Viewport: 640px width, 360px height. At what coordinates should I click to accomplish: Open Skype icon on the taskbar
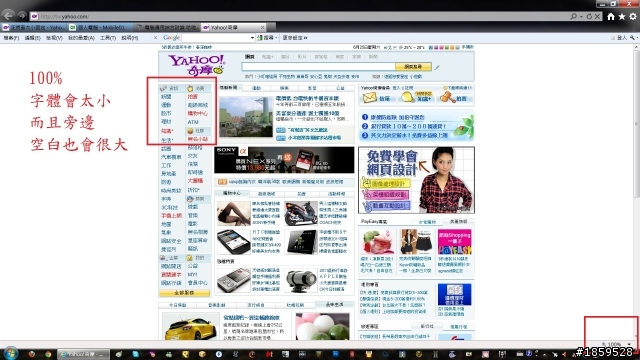click(136, 354)
